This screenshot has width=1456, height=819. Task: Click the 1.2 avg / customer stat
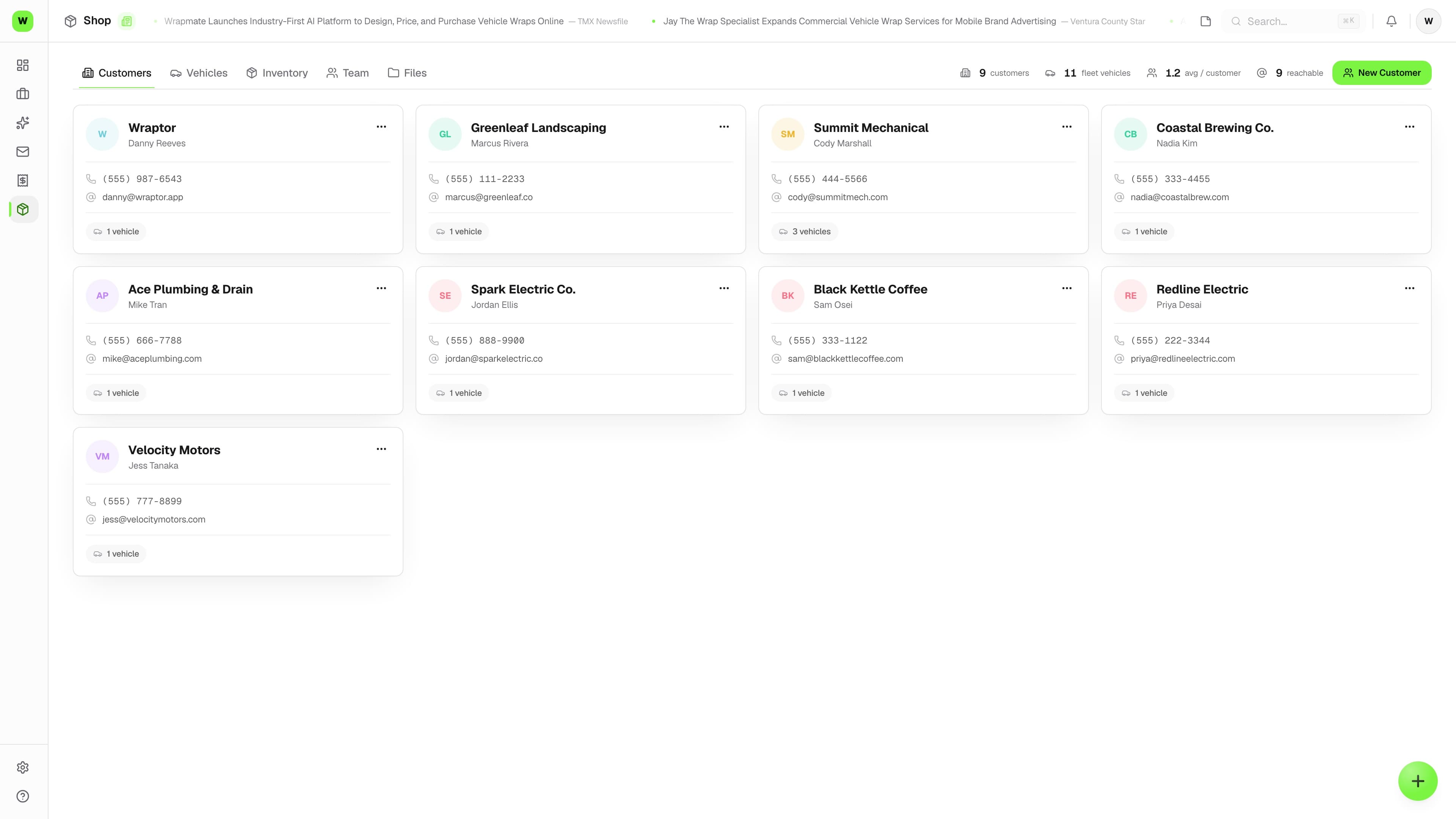pos(1194,73)
